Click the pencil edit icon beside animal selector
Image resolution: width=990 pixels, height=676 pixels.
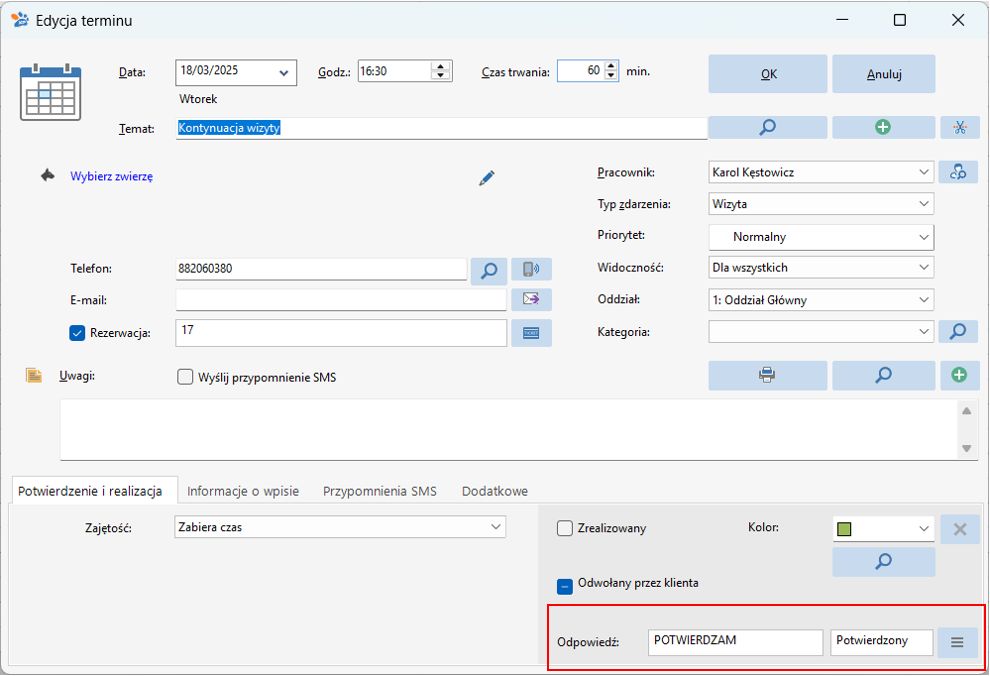486,178
